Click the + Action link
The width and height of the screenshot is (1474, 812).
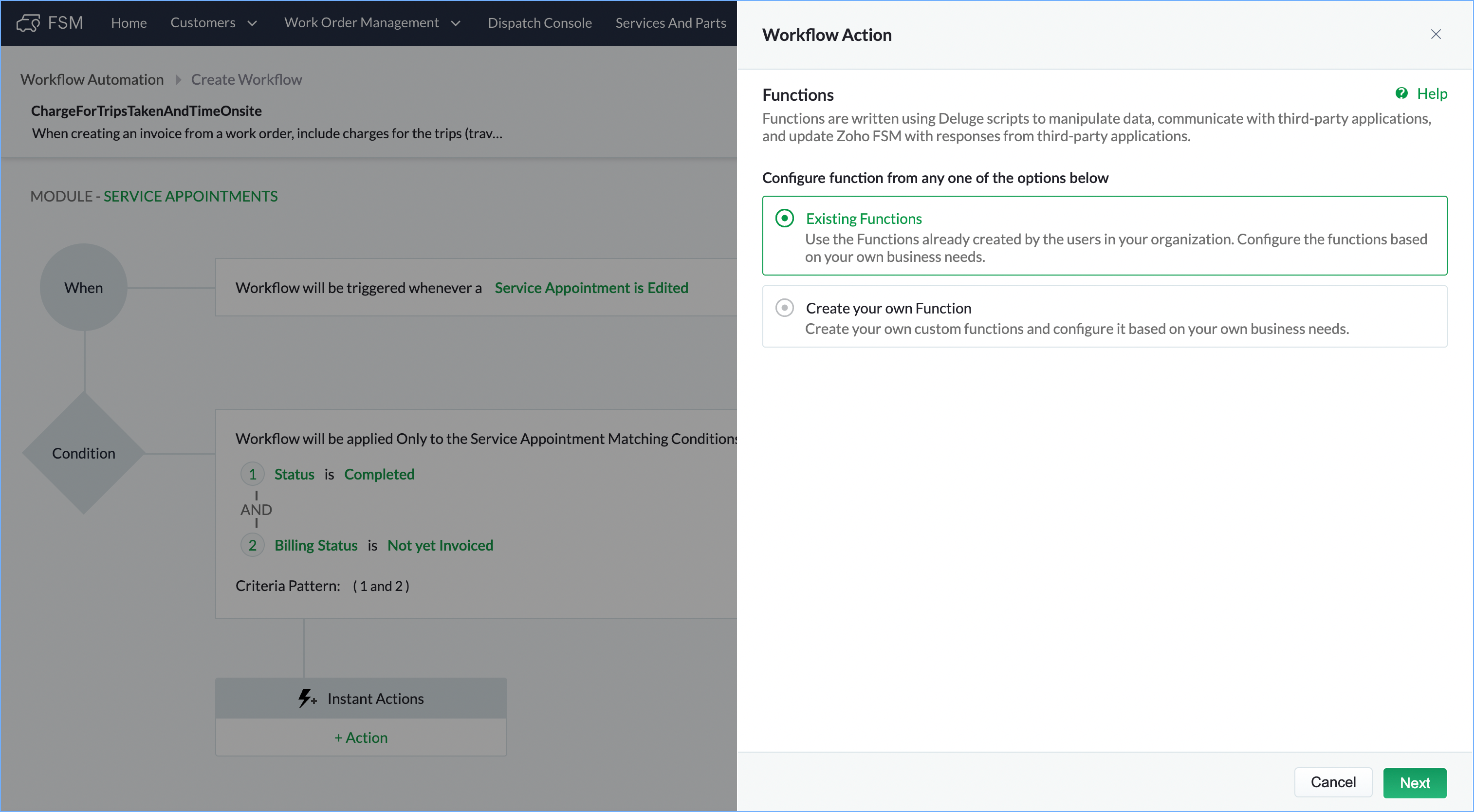point(361,737)
